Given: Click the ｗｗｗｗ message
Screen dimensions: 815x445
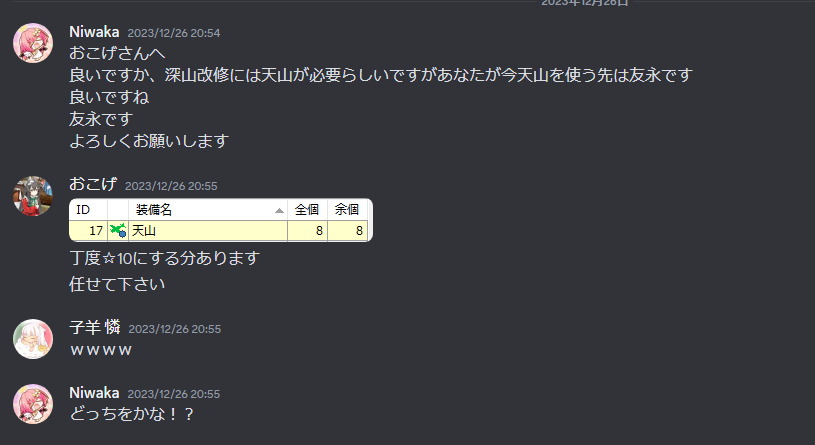Looking at the screenshot, I should coord(101,350).
